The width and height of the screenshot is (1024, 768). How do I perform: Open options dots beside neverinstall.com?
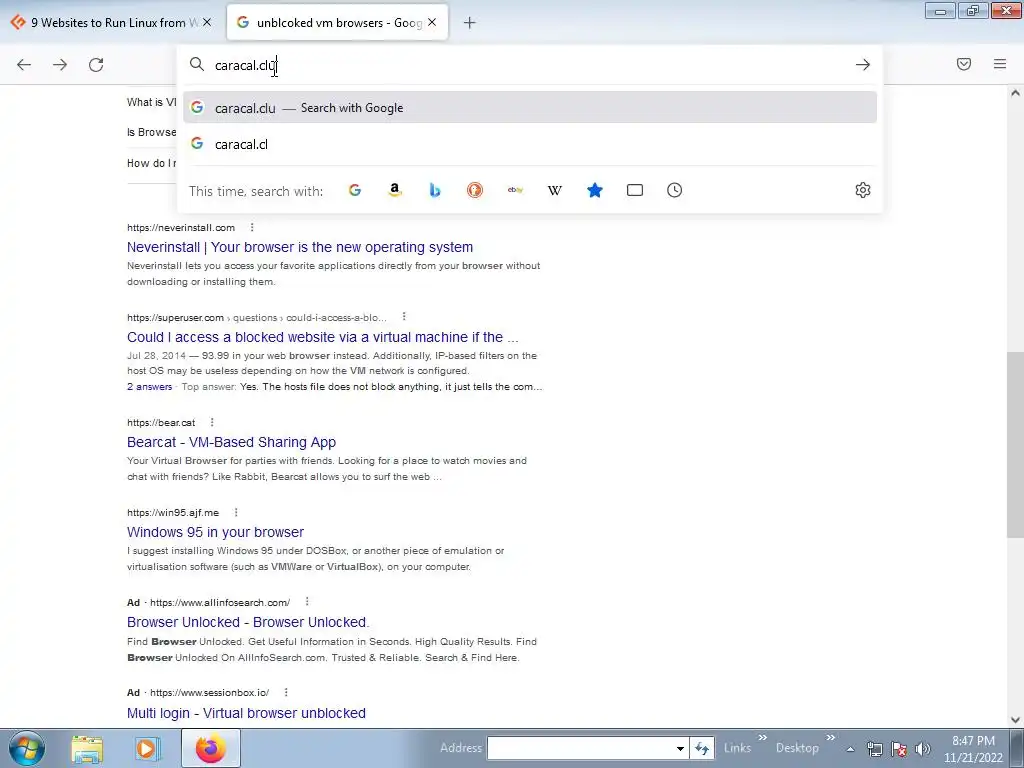[252, 227]
